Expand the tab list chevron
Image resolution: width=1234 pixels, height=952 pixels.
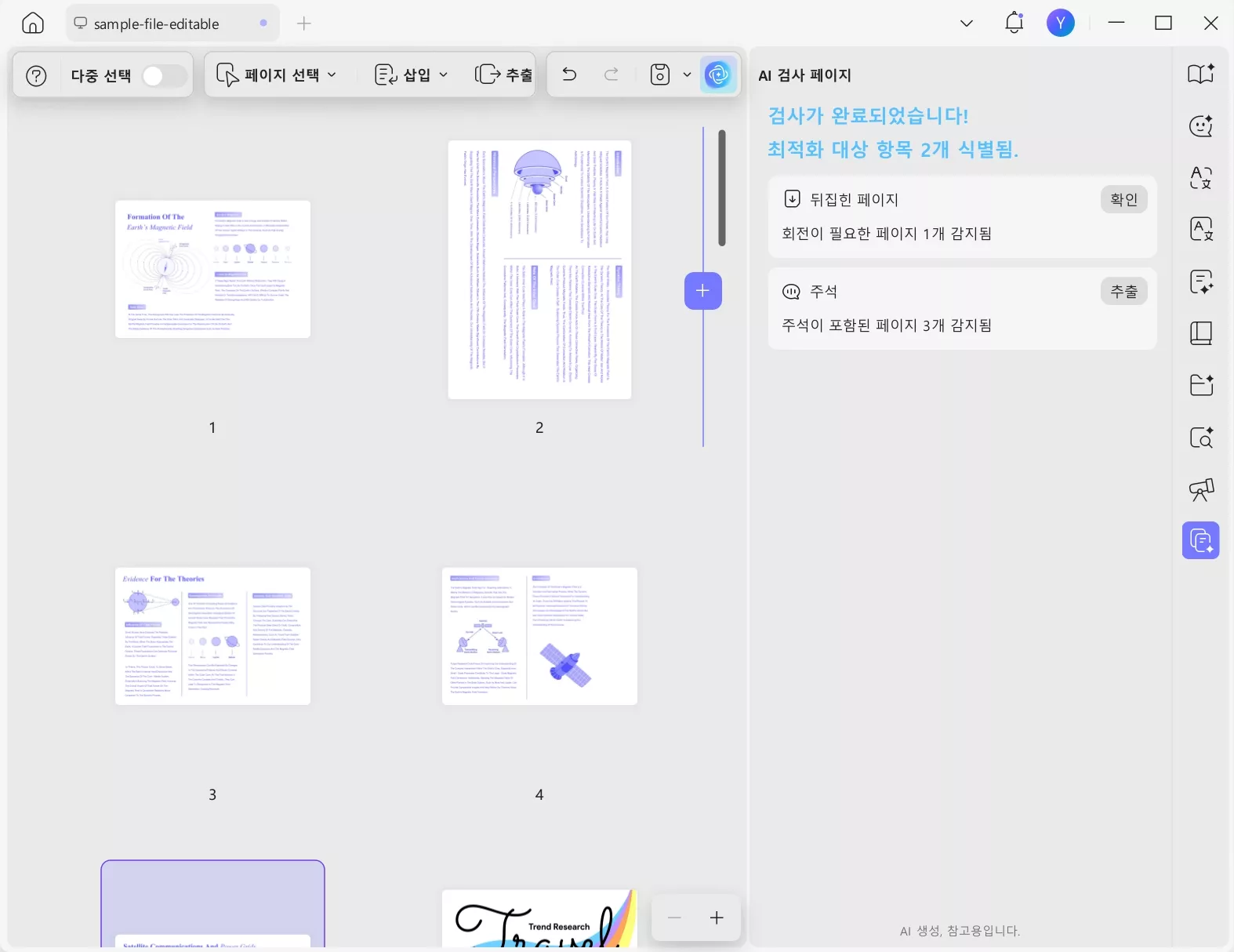[967, 24]
